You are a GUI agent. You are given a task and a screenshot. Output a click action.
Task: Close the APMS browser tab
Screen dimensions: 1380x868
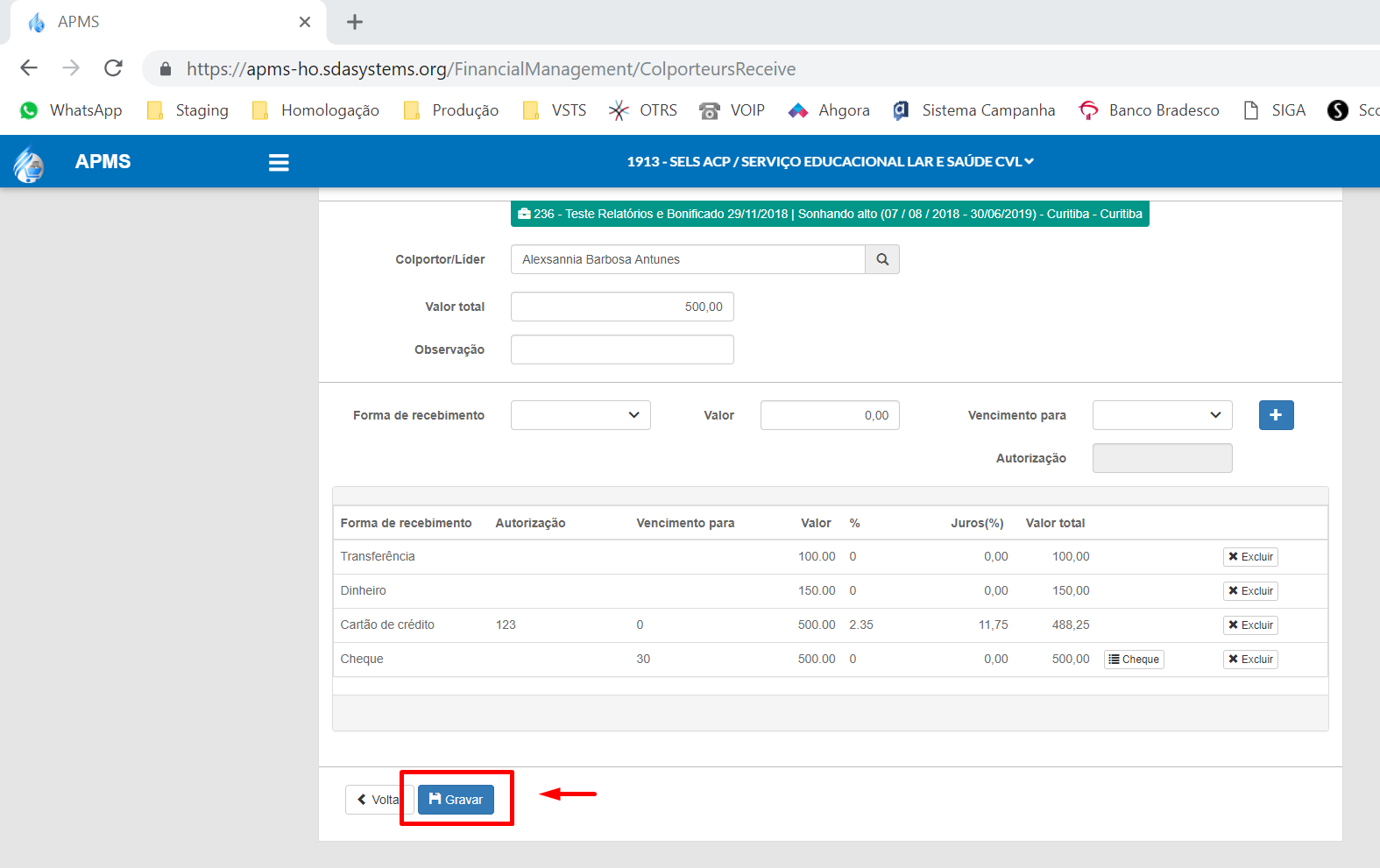305,22
